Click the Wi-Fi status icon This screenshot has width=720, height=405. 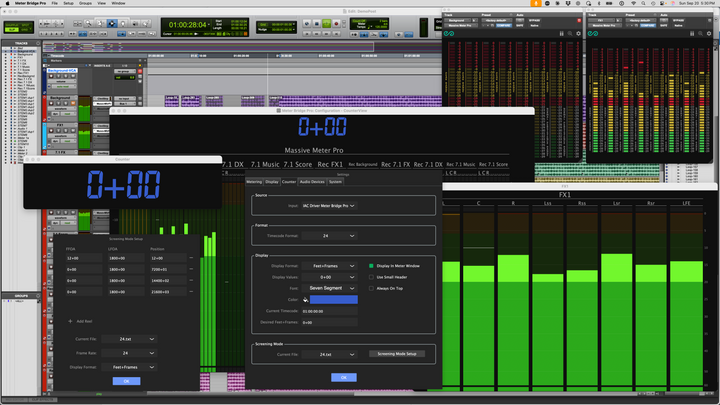[633, 3]
